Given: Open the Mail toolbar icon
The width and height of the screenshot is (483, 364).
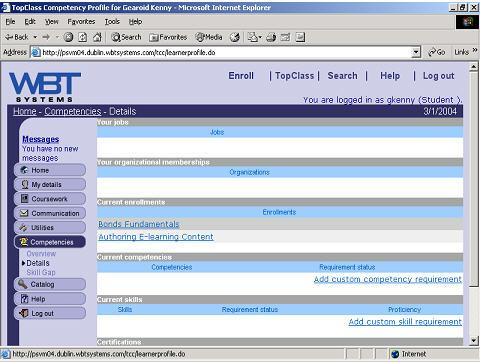Looking at the screenshot, I should [254, 37].
